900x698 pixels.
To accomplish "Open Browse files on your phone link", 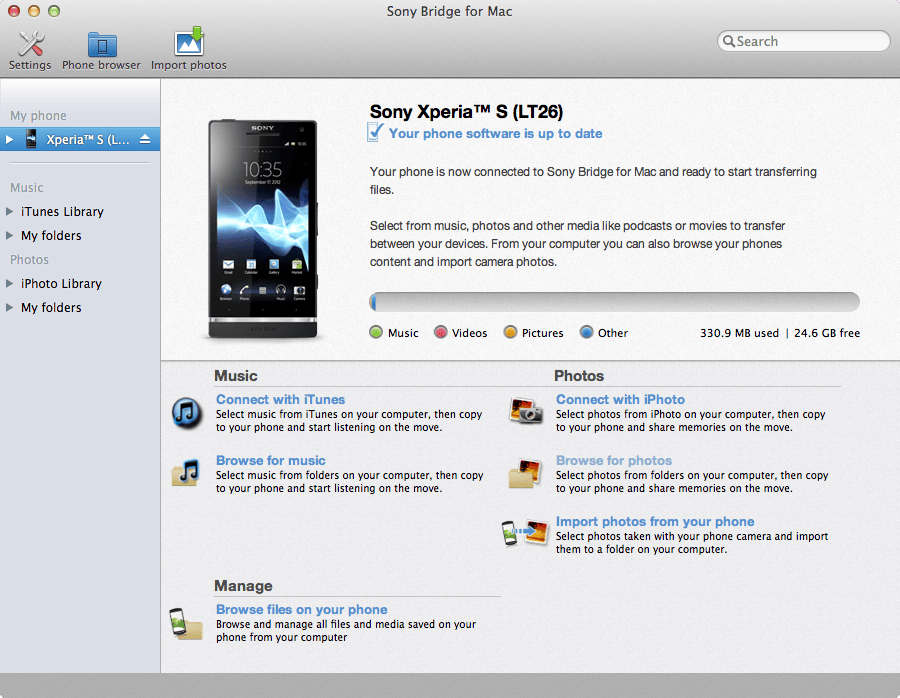I will click(301, 610).
